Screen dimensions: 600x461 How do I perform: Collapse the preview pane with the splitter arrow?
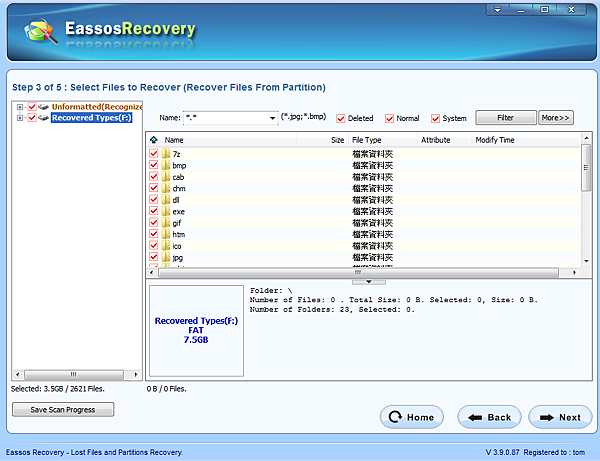pos(368,282)
